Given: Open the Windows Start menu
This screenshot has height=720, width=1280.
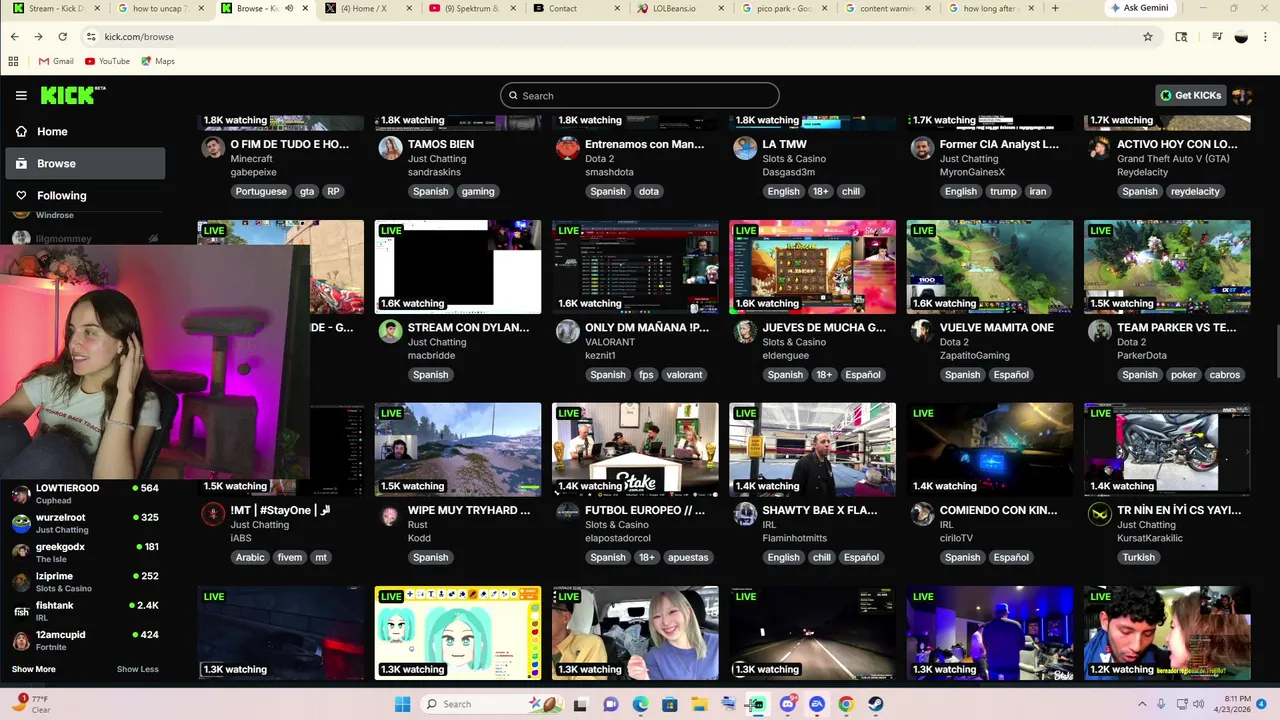Looking at the screenshot, I should (402, 704).
